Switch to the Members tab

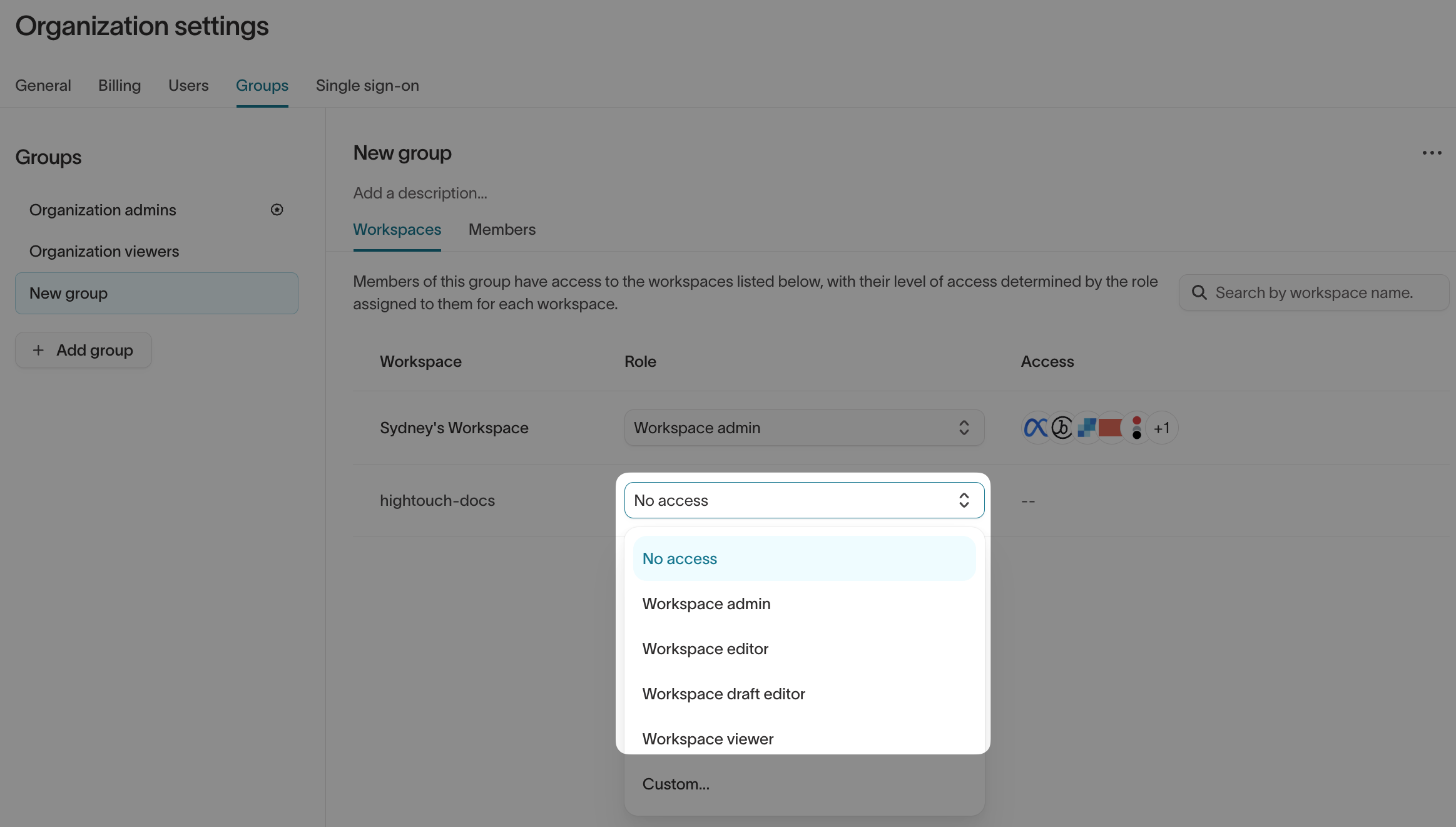click(502, 230)
